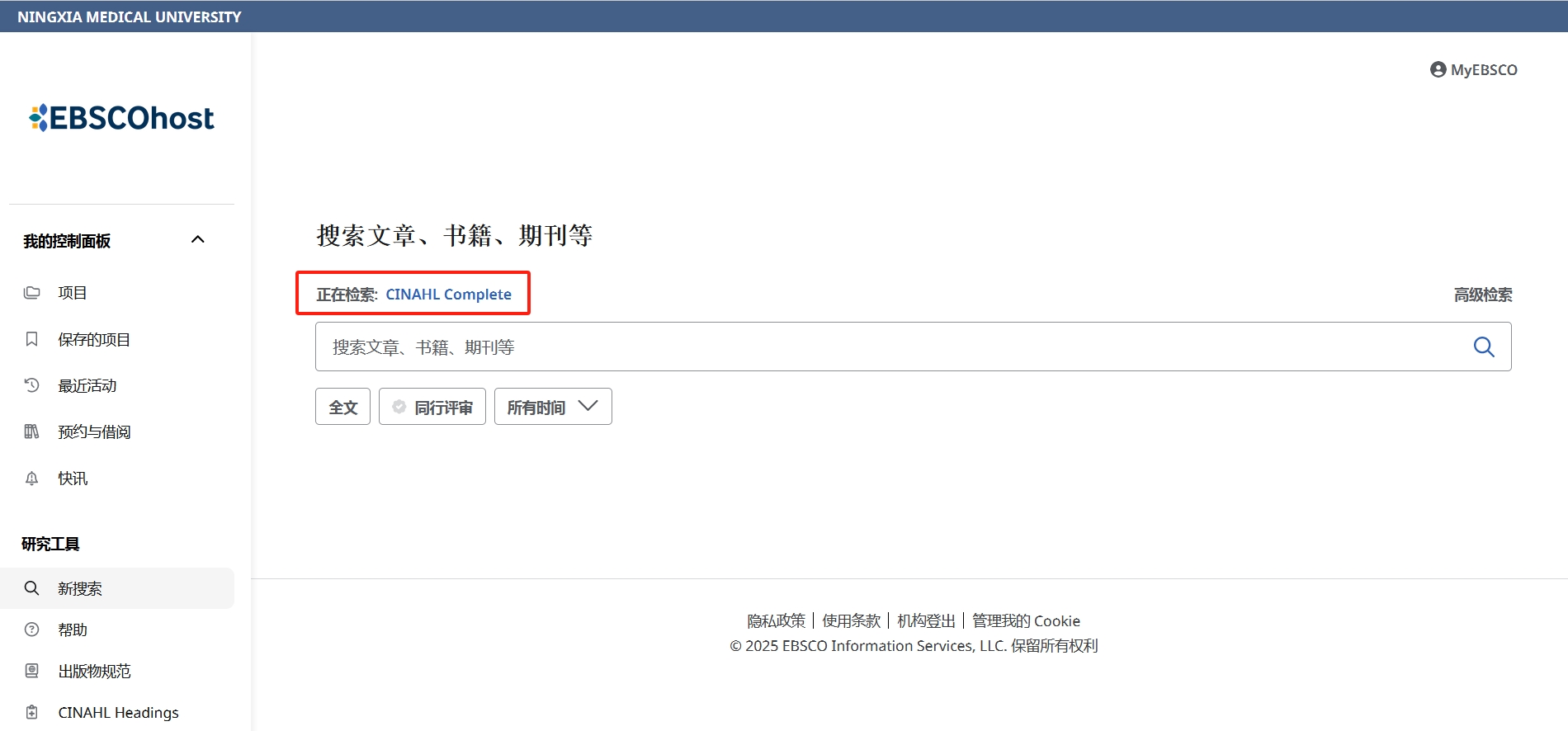Toggle the 全文 full text filter
This screenshot has width=1568, height=731.
click(x=342, y=407)
